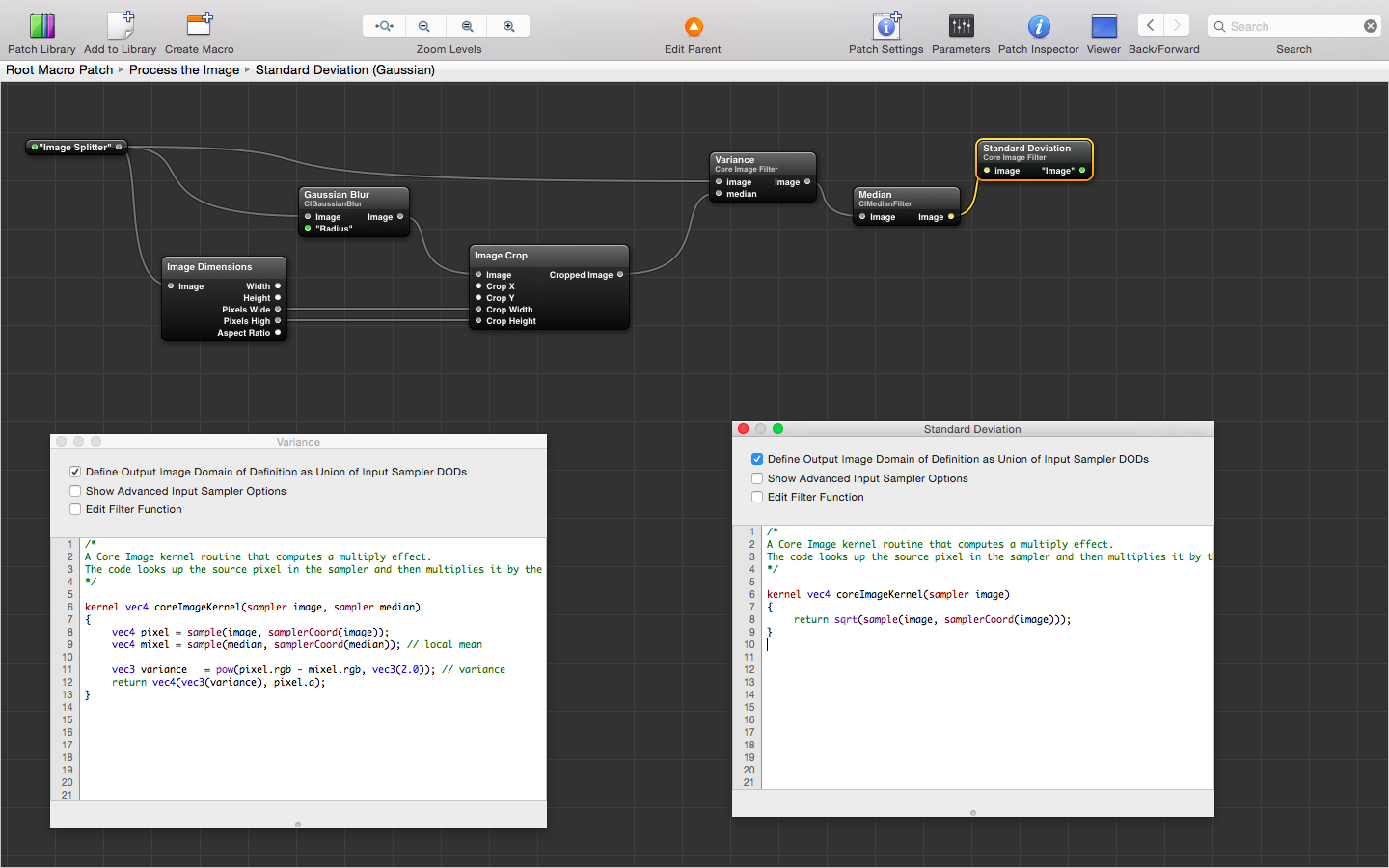Click the Create Macro icon
The width and height of the screenshot is (1389, 868).
point(200,26)
